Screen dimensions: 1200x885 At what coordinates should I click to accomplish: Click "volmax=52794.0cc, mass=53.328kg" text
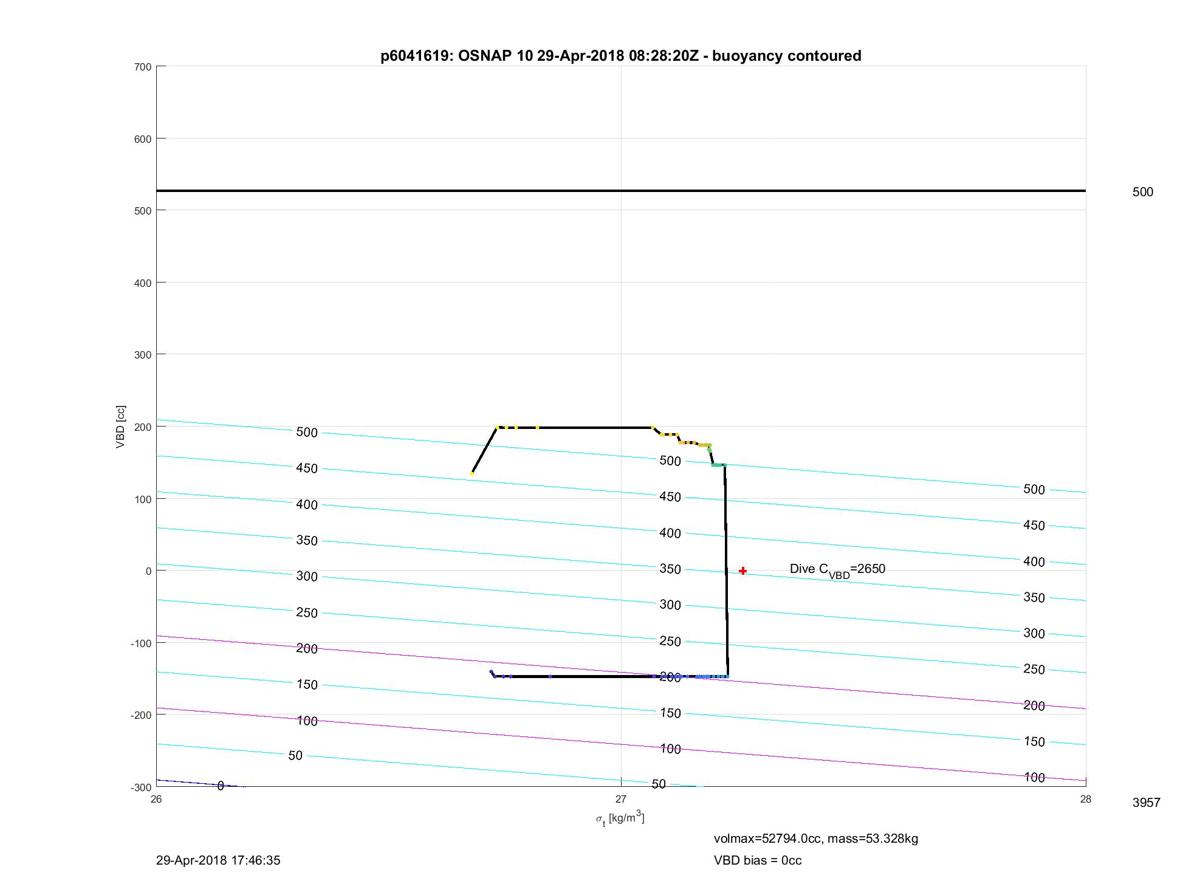816,838
